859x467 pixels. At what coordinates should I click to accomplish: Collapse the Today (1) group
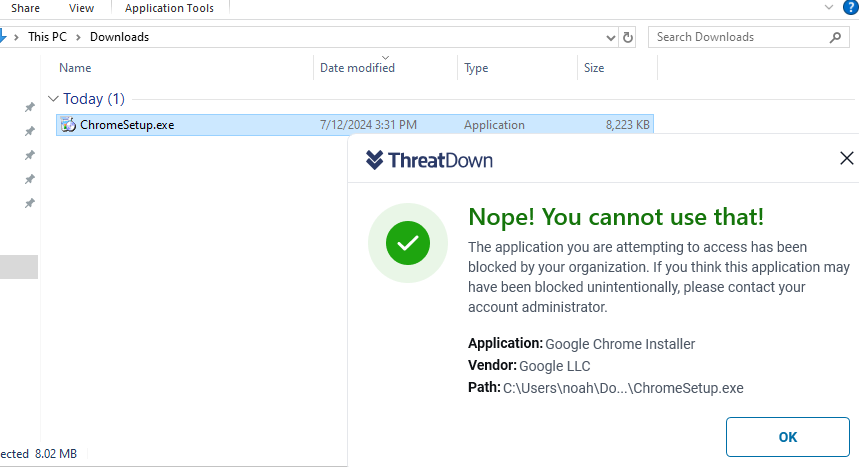(x=53, y=99)
